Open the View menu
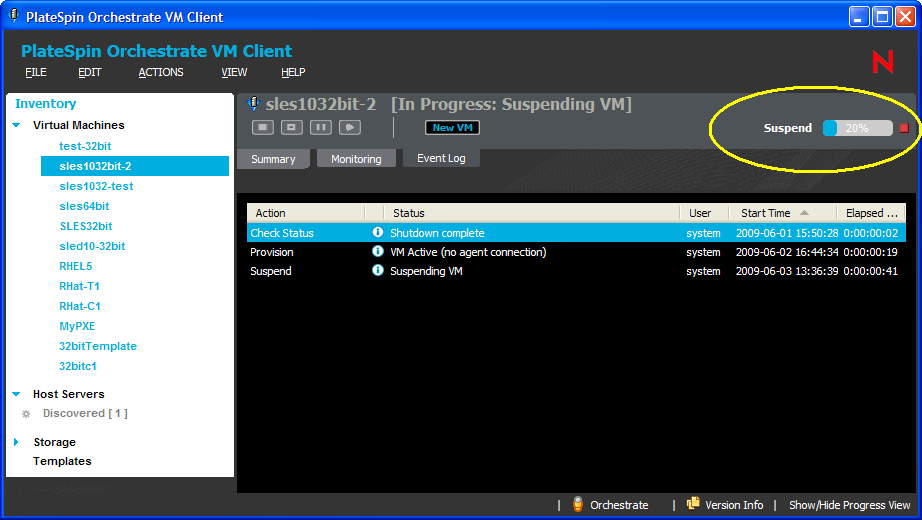This screenshot has width=922, height=520. coord(234,72)
